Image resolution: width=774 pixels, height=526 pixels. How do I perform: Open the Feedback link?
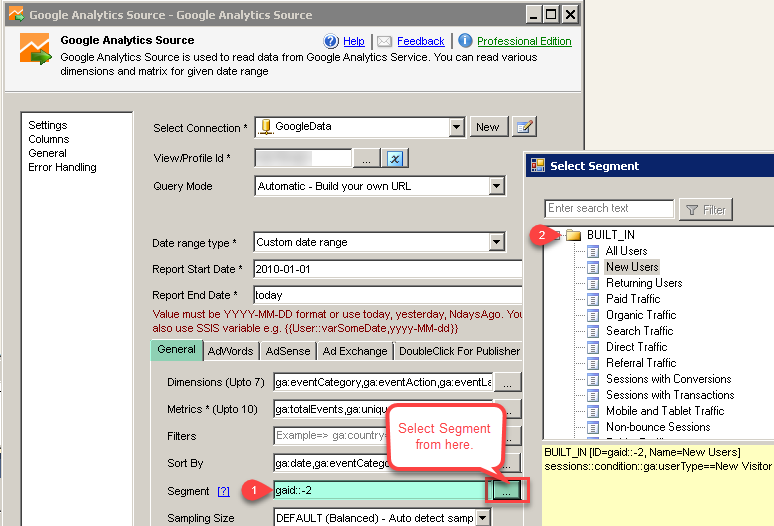tap(421, 41)
